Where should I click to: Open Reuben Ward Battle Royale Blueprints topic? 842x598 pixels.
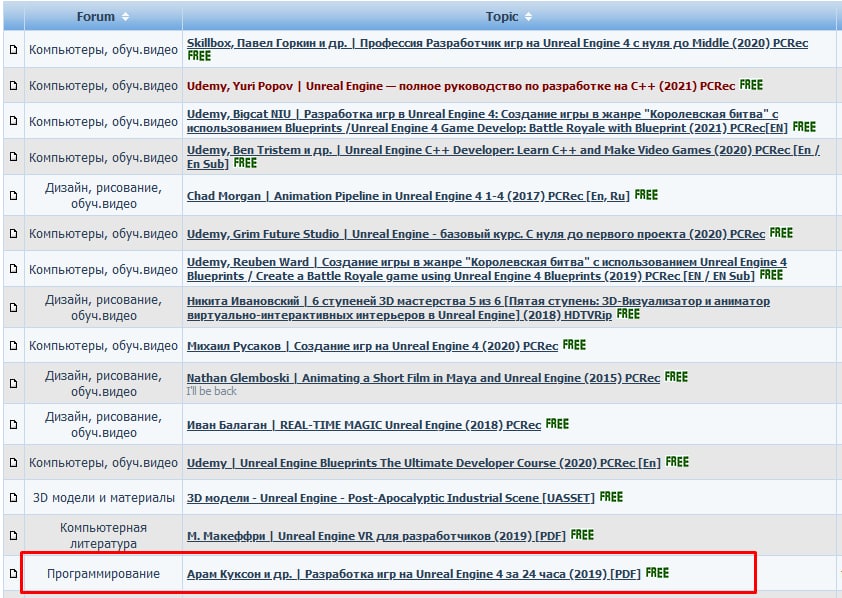487,269
